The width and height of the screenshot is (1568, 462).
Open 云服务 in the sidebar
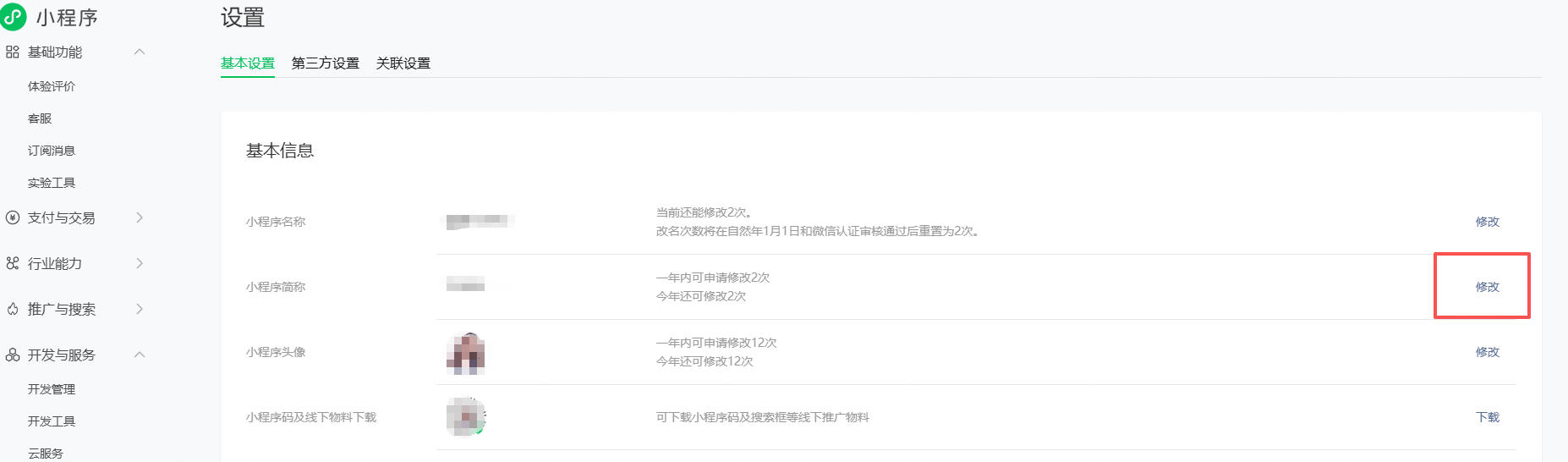[46, 454]
